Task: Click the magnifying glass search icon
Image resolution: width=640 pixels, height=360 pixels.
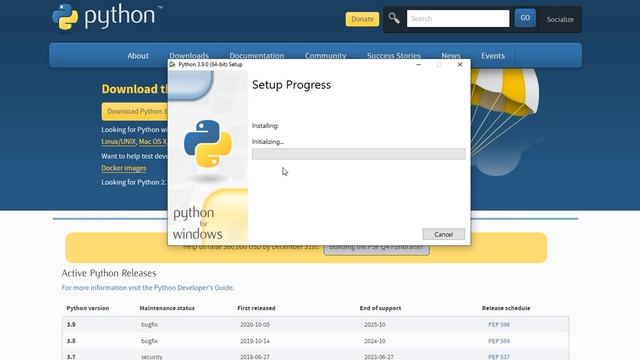Action: (x=394, y=18)
